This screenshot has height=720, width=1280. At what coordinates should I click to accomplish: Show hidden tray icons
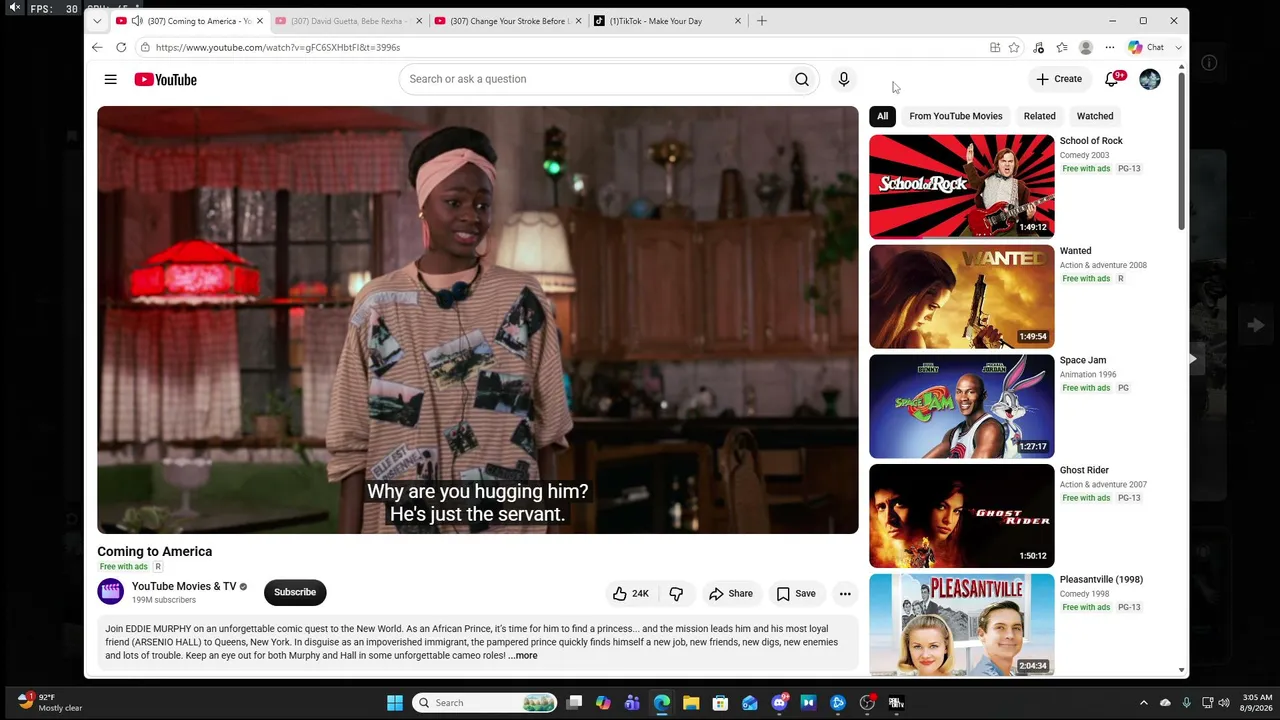pyautogui.click(x=1144, y=703)
